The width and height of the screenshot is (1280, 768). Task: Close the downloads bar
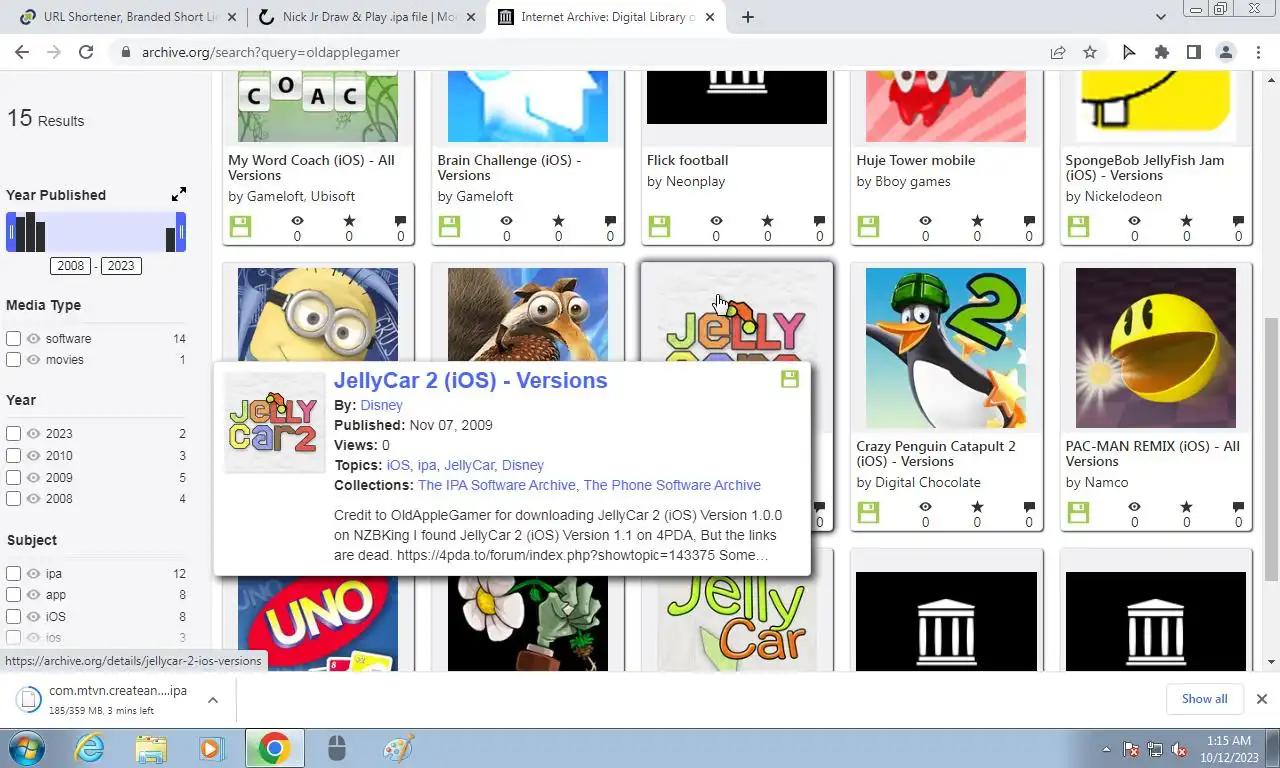point(1261,699)
